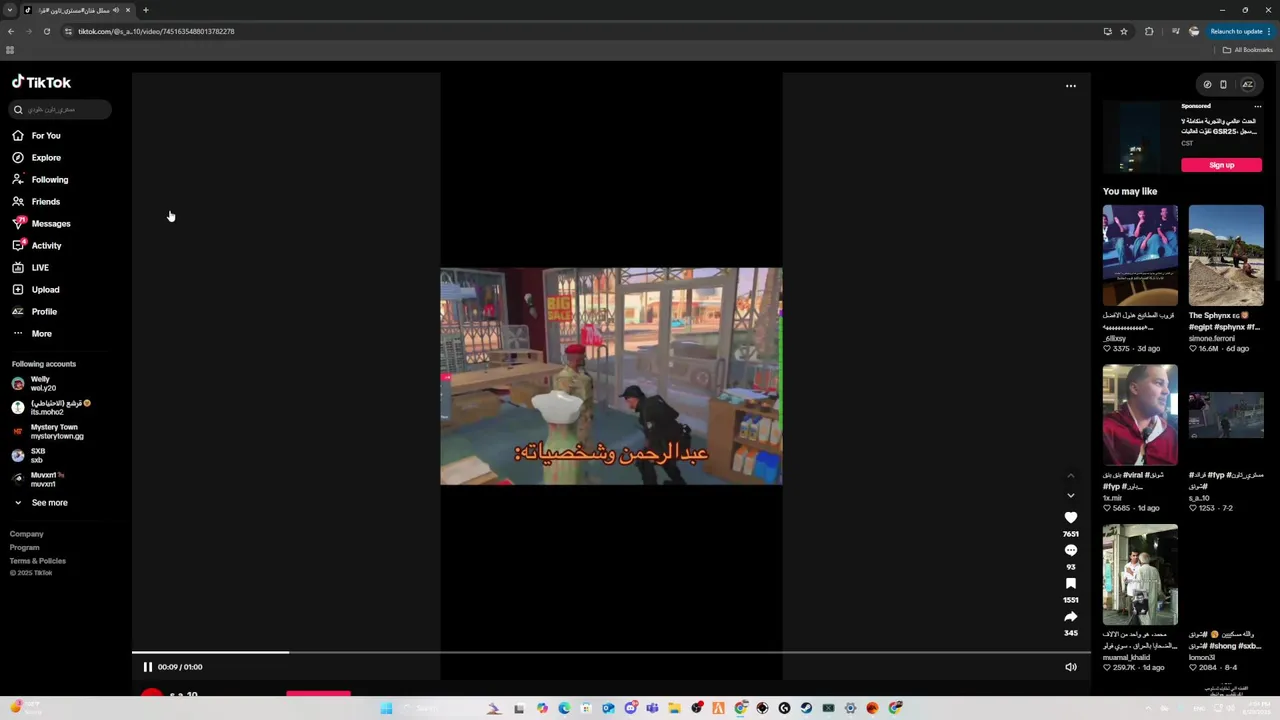This screenshot has height=720, width=1280.
Task: Open Outlook from the taskbar
Action: coord(608,708)
